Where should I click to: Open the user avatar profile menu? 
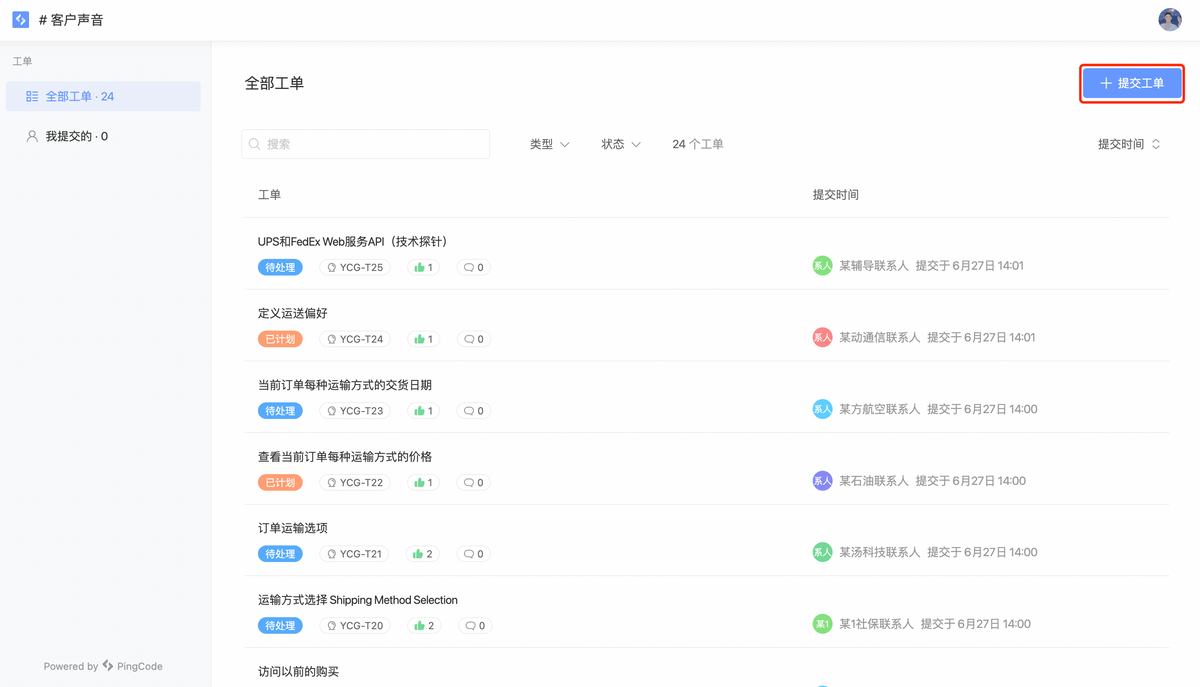coord(1169,19)
